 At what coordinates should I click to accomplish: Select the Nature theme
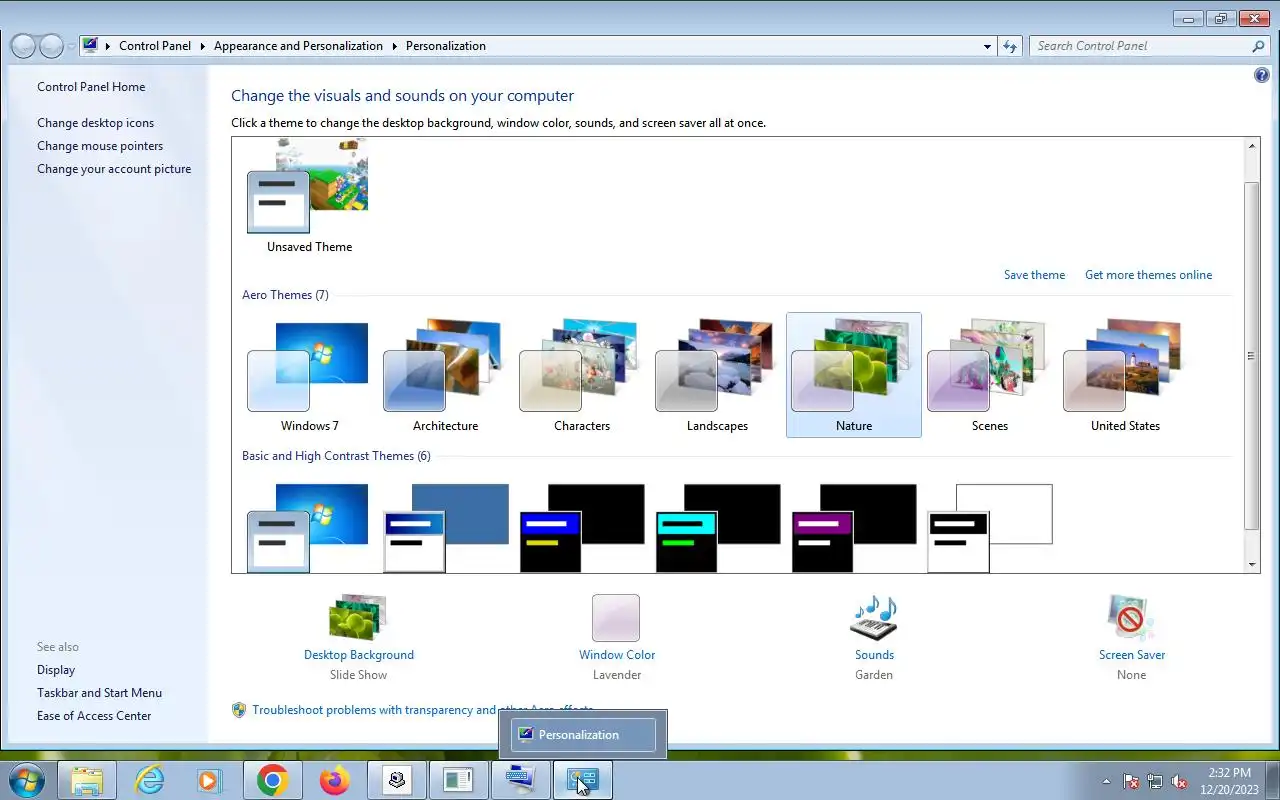pyautogui.click(x=854, y=375)
